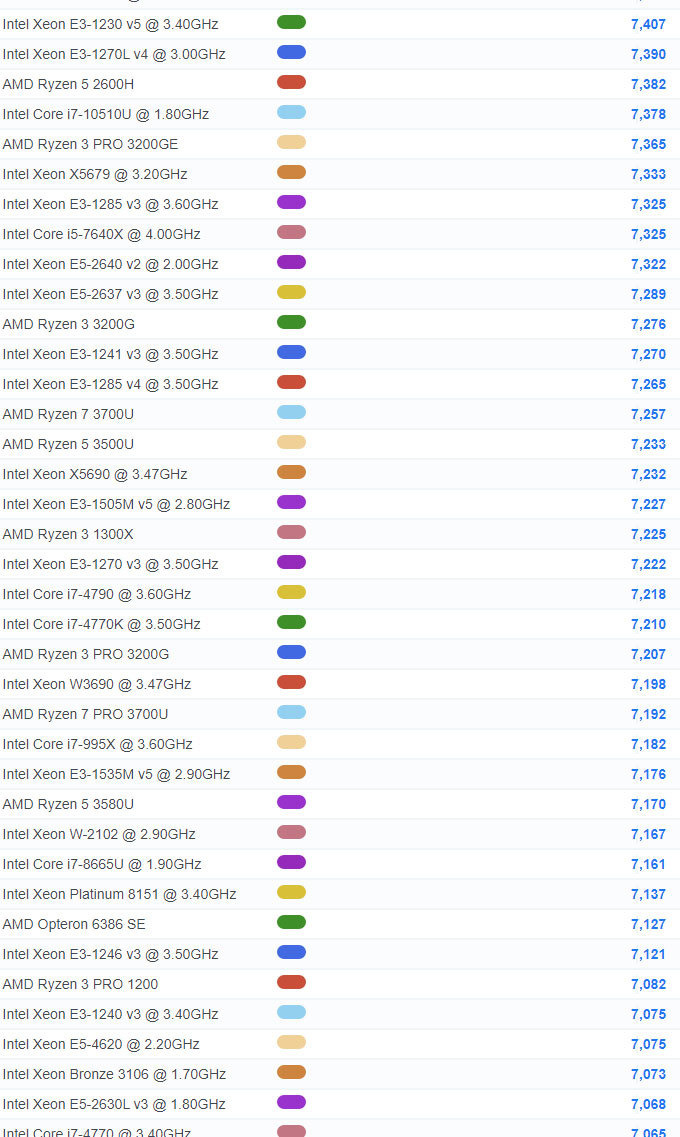Click green swatch beside Core i7-4770K
This screenshot has width=680, height=1137.
tap(291, 622)
